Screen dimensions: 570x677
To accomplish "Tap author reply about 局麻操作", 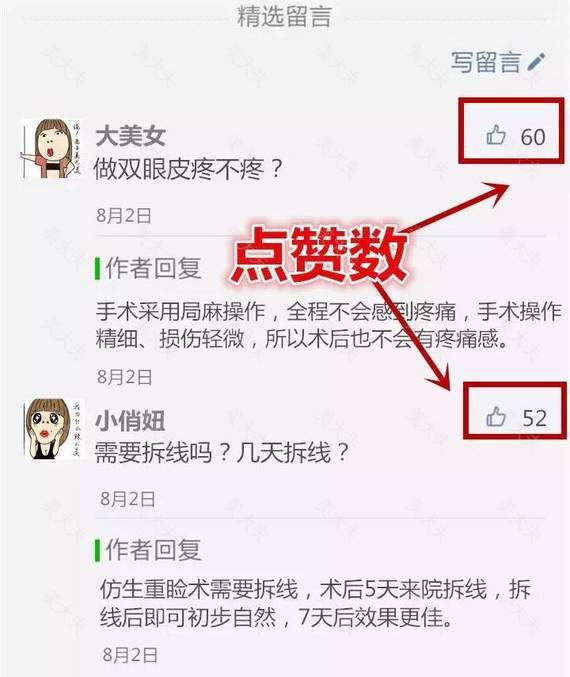I will [329, 325].
